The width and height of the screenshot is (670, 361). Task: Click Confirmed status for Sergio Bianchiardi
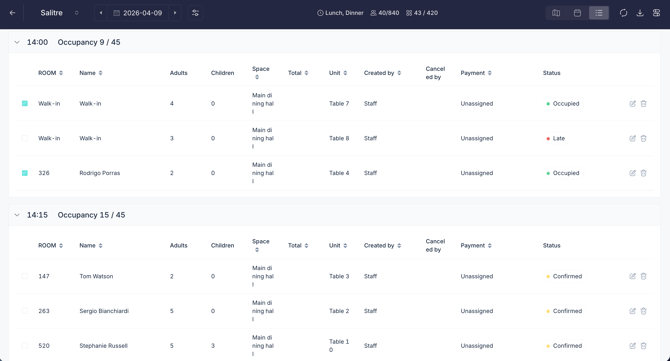click(x=564, y=311)
